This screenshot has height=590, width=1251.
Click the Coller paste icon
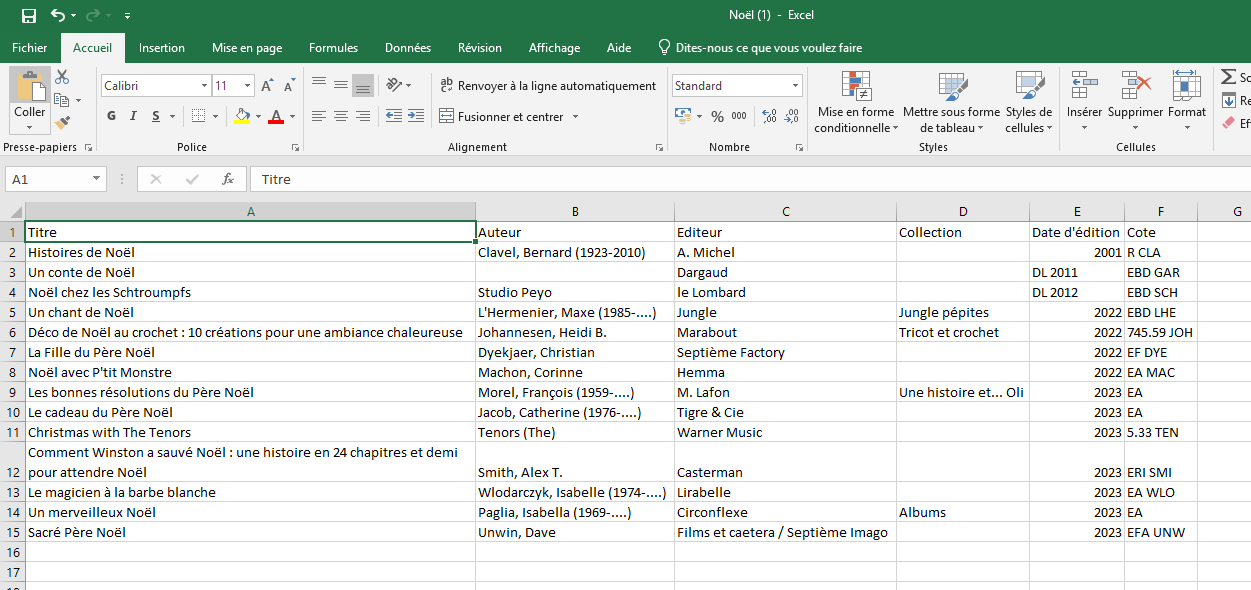tap(30, 87)
